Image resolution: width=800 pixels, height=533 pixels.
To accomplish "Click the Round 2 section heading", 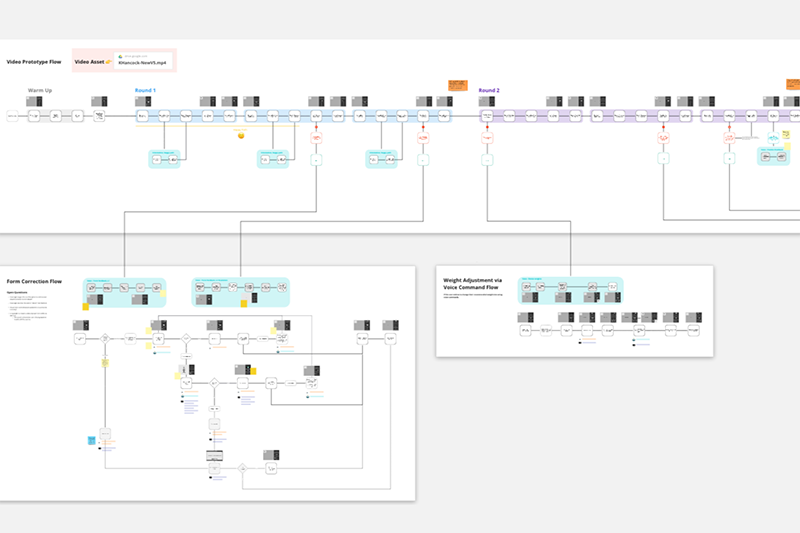I will 489,90.
